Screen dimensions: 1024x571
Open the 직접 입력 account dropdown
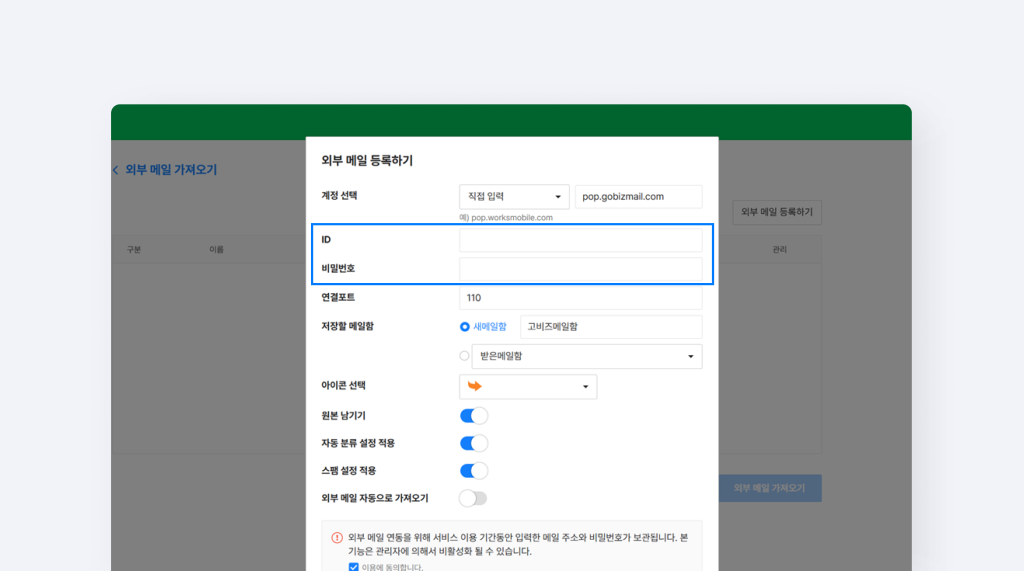(x=514, y=197)
